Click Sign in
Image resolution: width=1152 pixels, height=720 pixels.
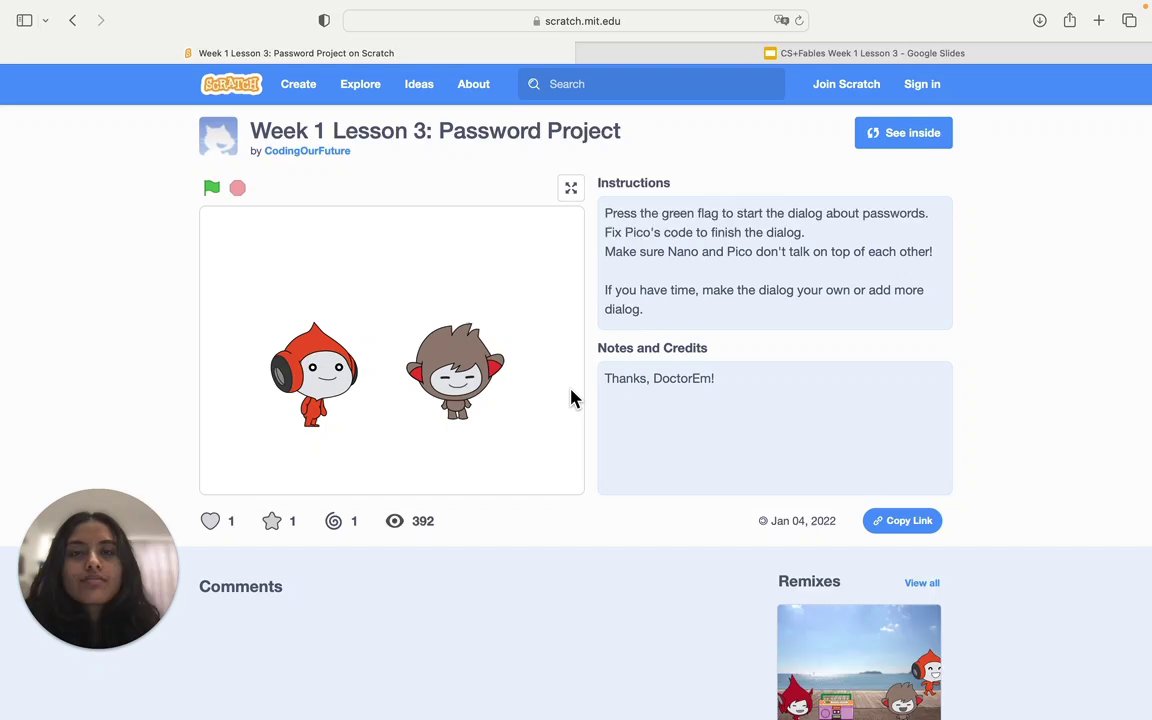tap(922, 84)
